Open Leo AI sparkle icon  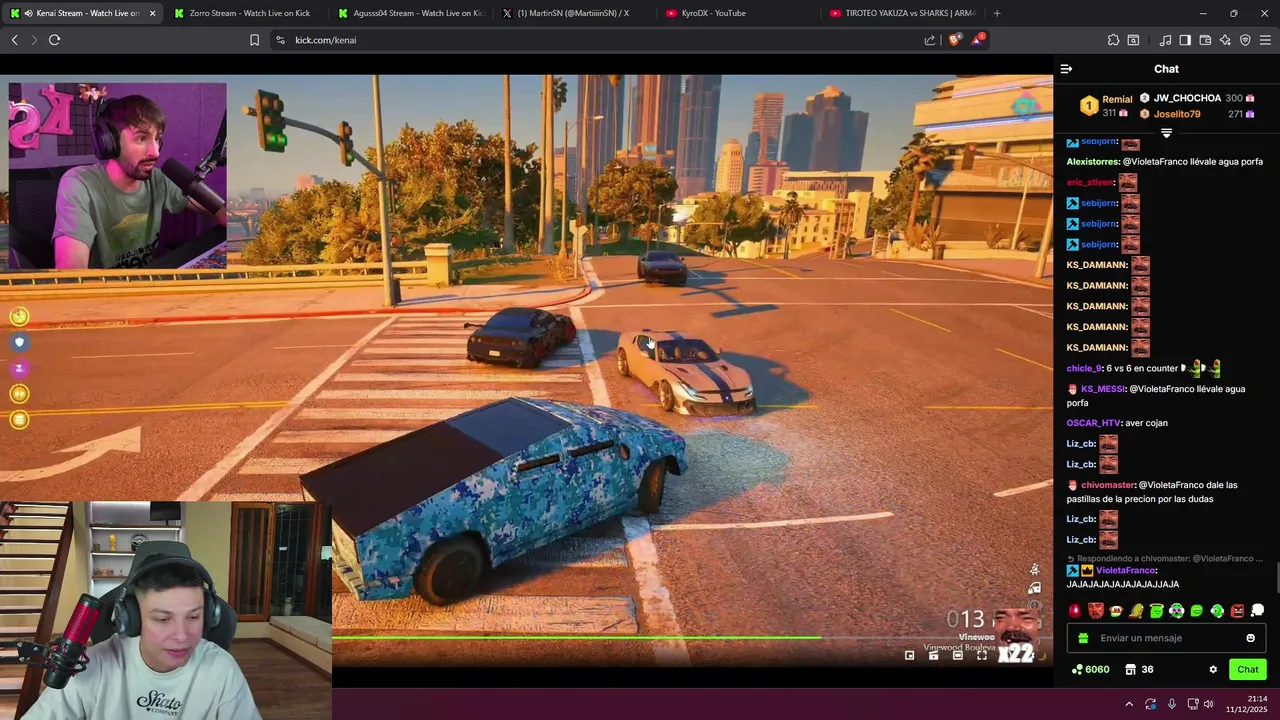pos(1225,40)
